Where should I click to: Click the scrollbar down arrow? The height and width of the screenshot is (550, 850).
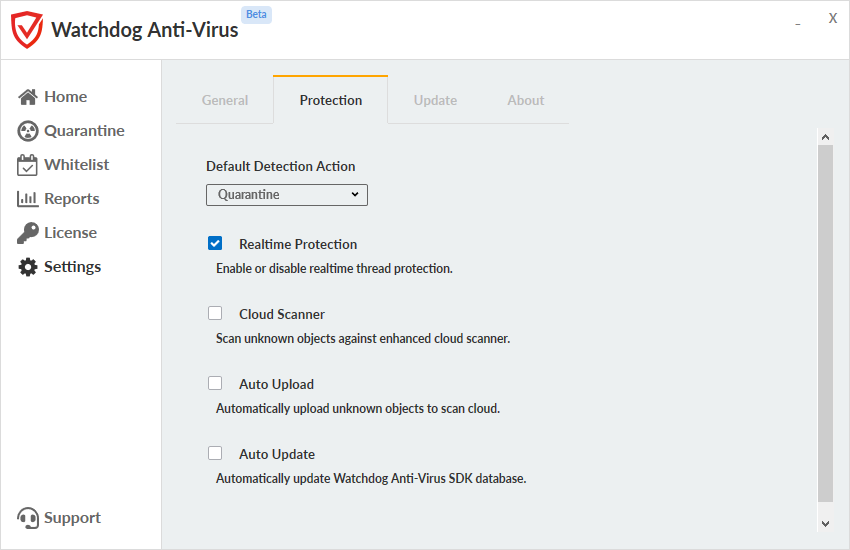pyautogui.click(x=825, y=522)
